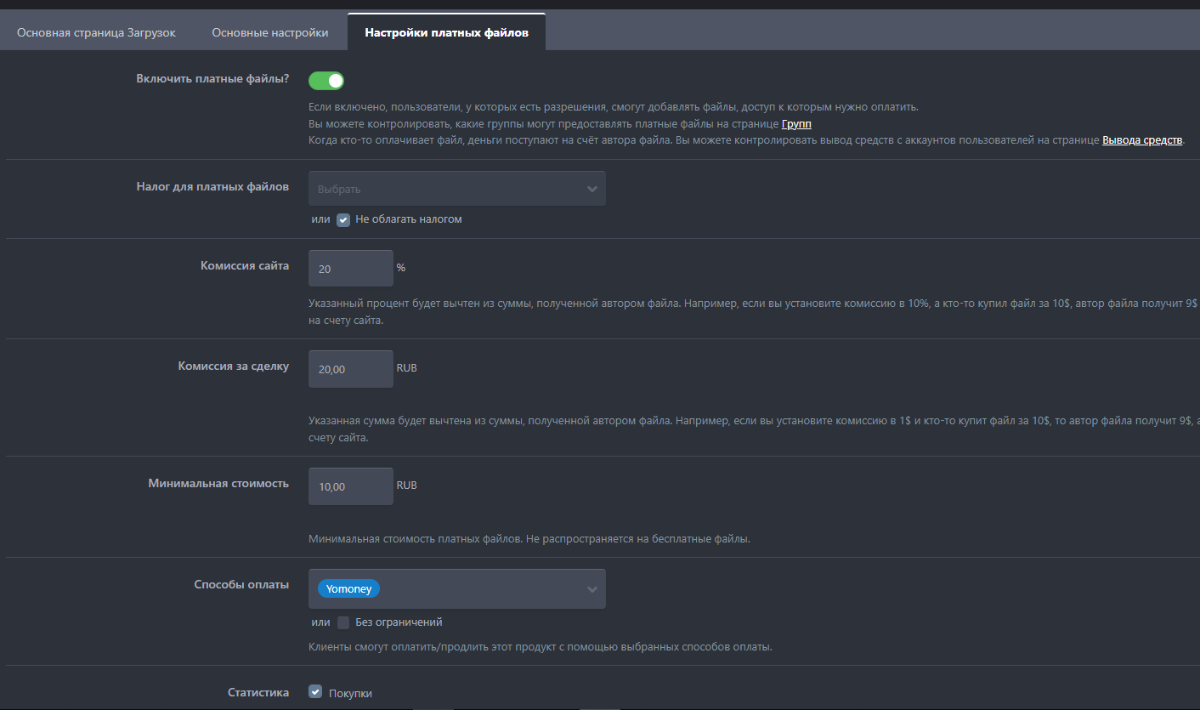
Task: Switch to 'Основная страница Загрузок' tab
Action: [x=96, y=33]
